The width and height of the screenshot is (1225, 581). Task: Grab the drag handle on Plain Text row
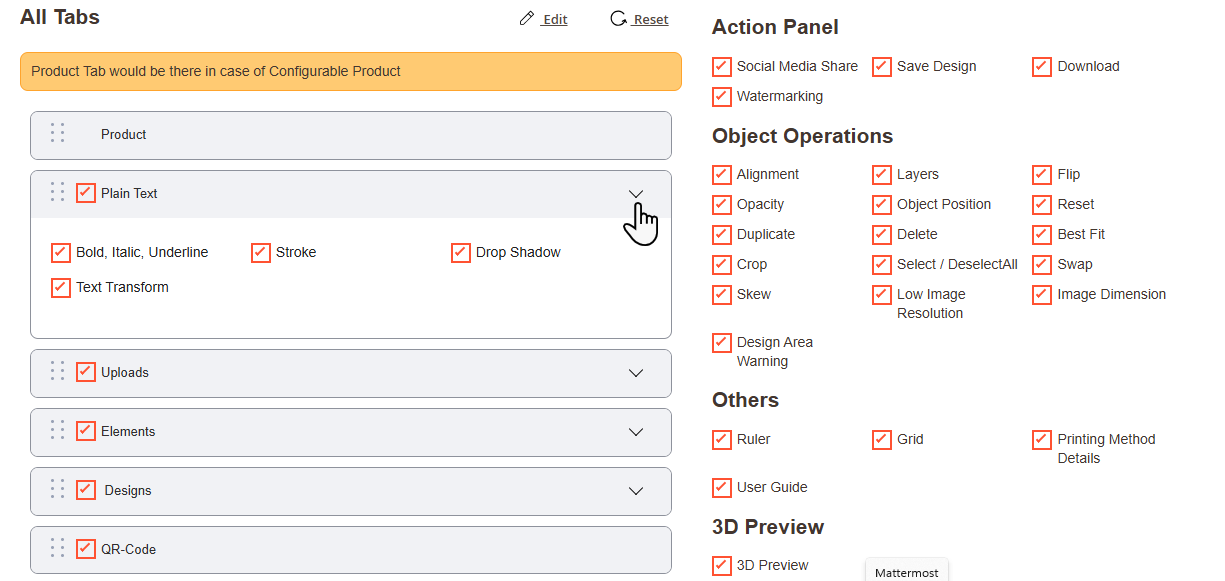click(57, 192)
